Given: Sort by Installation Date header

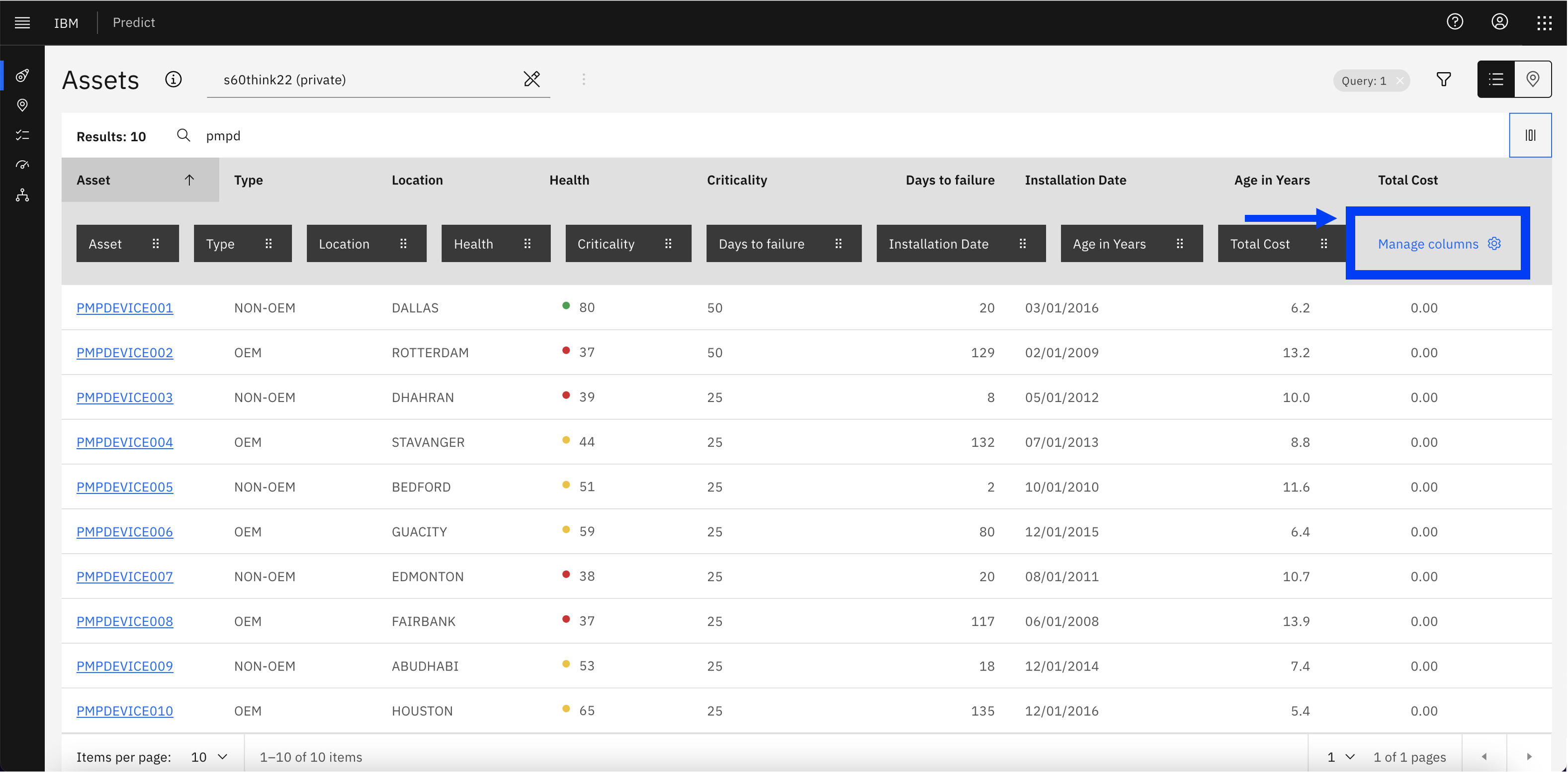Looking at the screenshot, I should point(1075,180).
